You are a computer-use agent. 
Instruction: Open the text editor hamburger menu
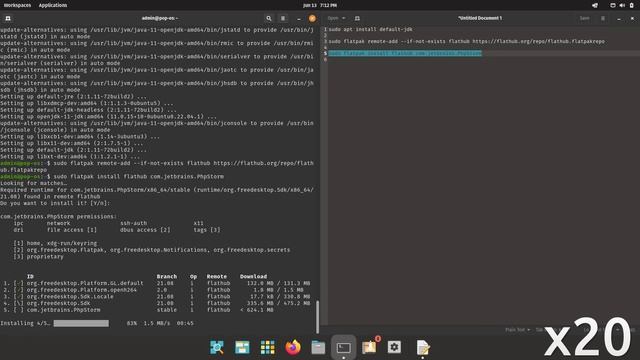pos(603,18)
